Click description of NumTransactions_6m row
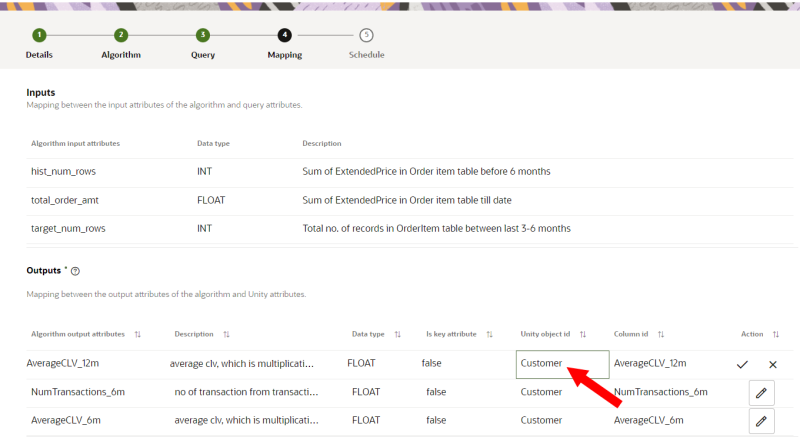This screenshot has height=447, width=800. point(246,392)
